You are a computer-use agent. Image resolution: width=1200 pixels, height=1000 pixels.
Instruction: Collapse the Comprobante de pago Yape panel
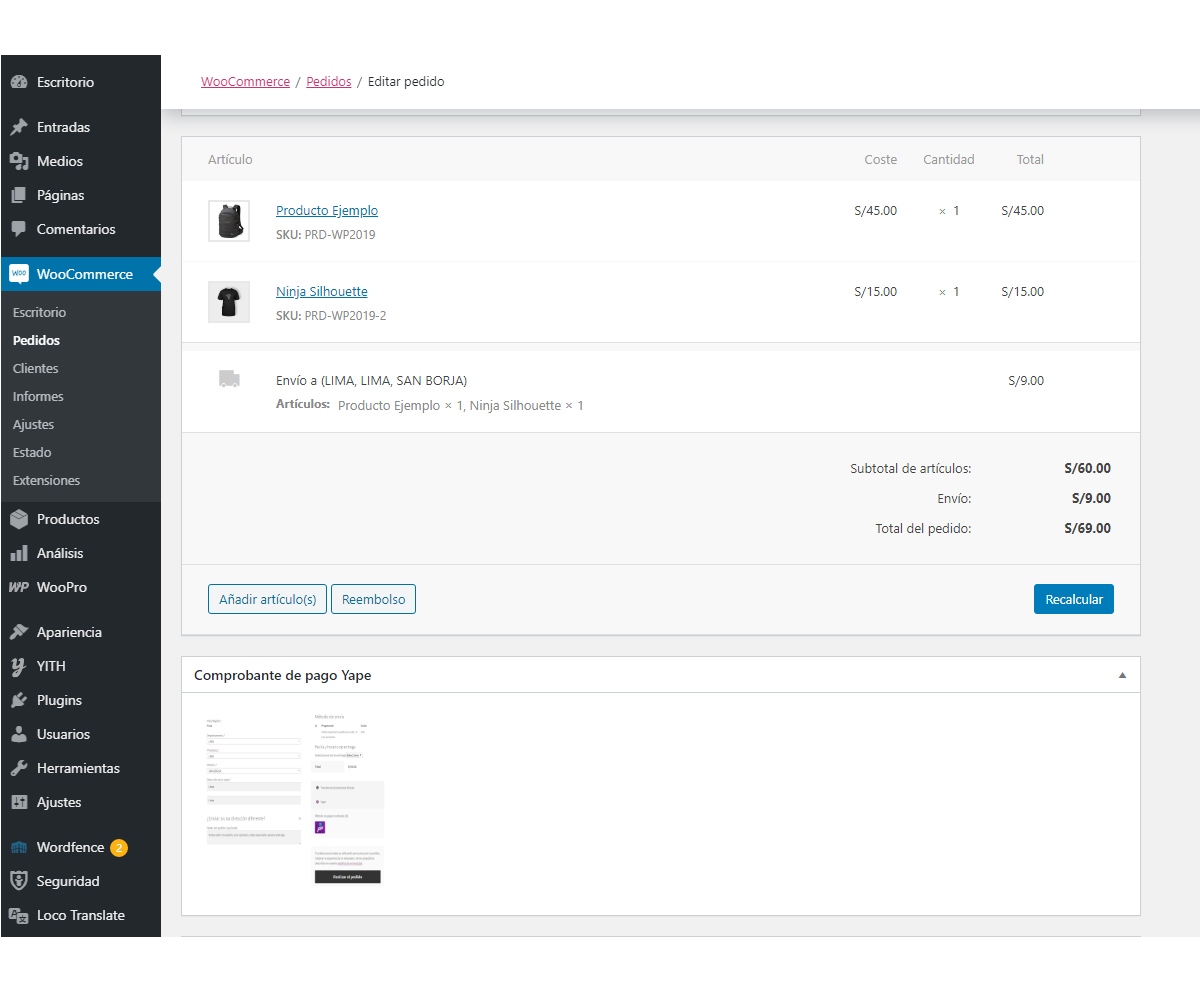tap(1122, 675)
